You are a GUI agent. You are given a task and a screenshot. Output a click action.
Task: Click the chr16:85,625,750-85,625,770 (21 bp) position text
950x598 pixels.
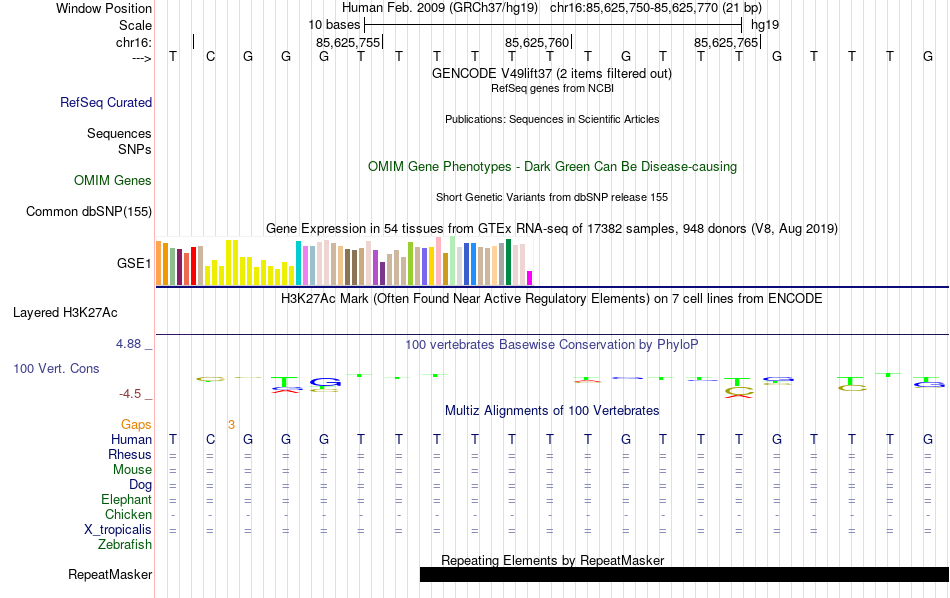[656, 8]
